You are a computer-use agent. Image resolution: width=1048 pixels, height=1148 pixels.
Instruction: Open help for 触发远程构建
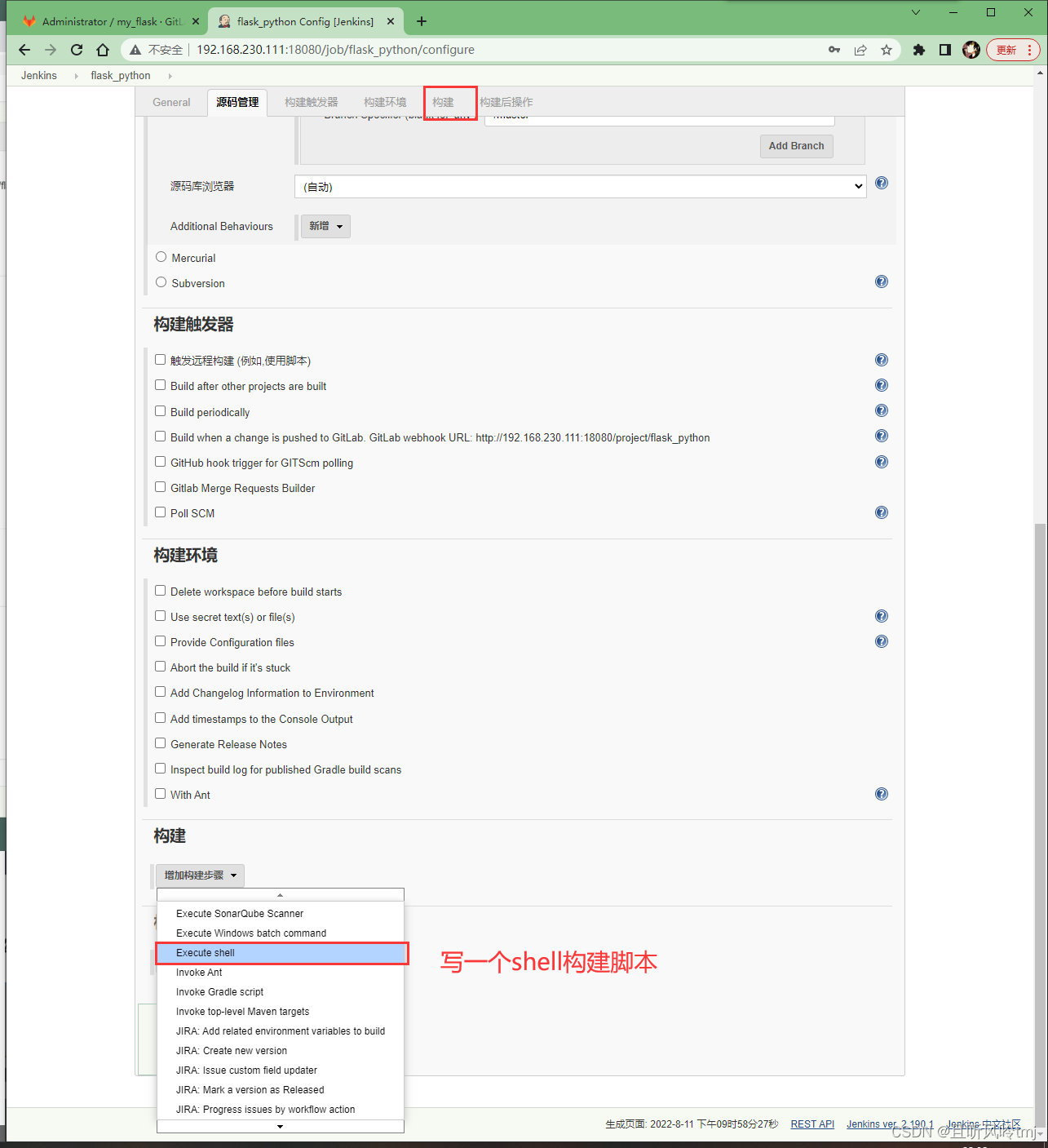(882, 360)
